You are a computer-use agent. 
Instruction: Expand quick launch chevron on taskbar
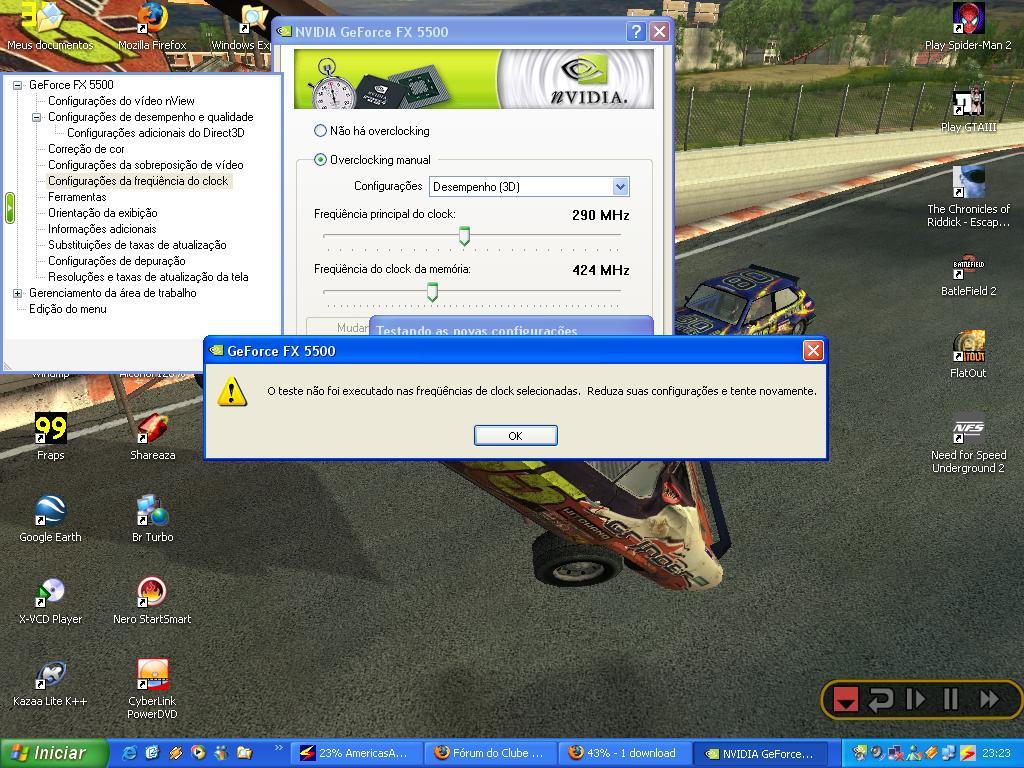click(x=279, y=748)
